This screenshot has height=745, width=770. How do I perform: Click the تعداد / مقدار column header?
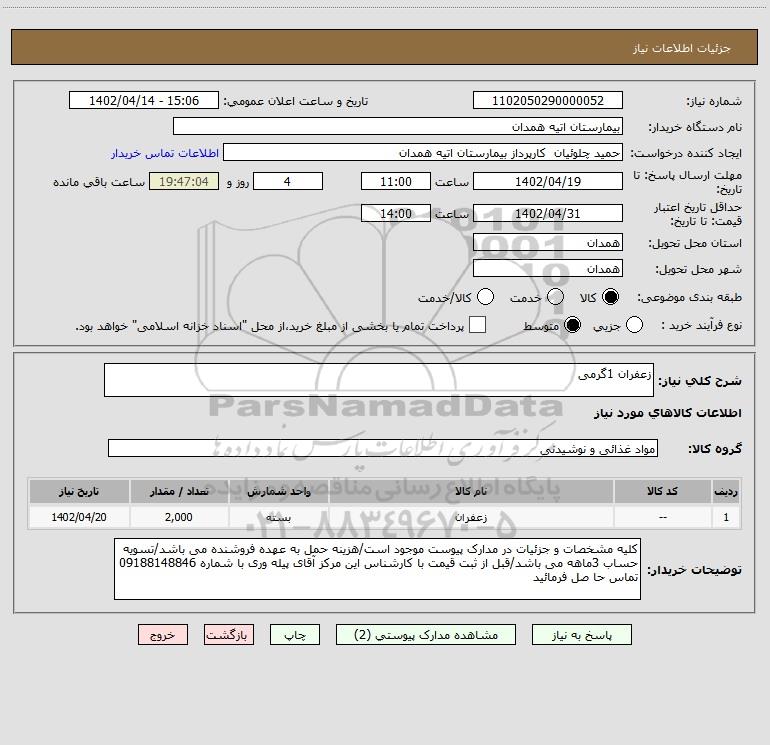click(179, 491)
